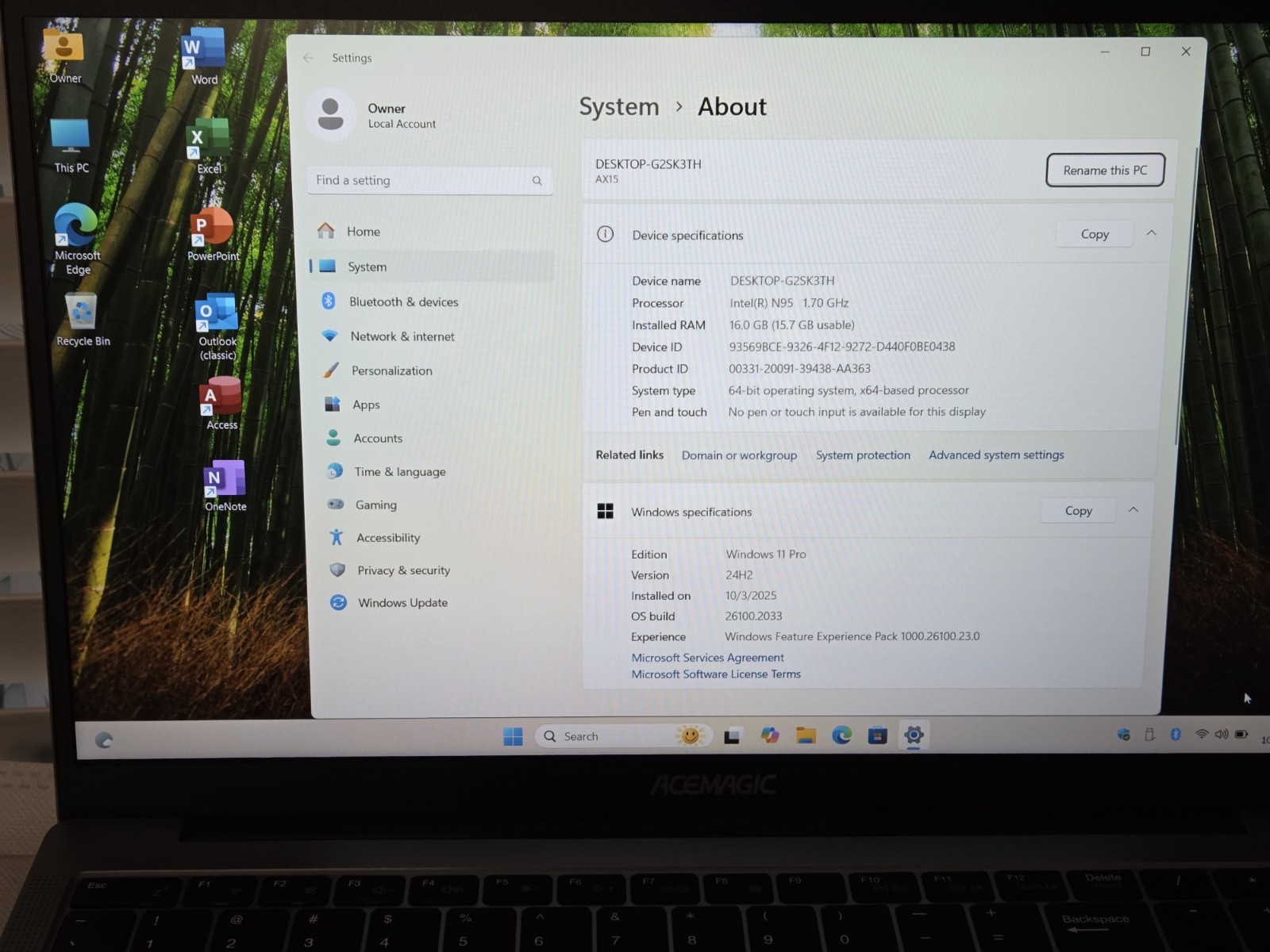Click the OS build 26100.2033 value
Screen dimensions: 1270x952
click(x=753, y=616)
